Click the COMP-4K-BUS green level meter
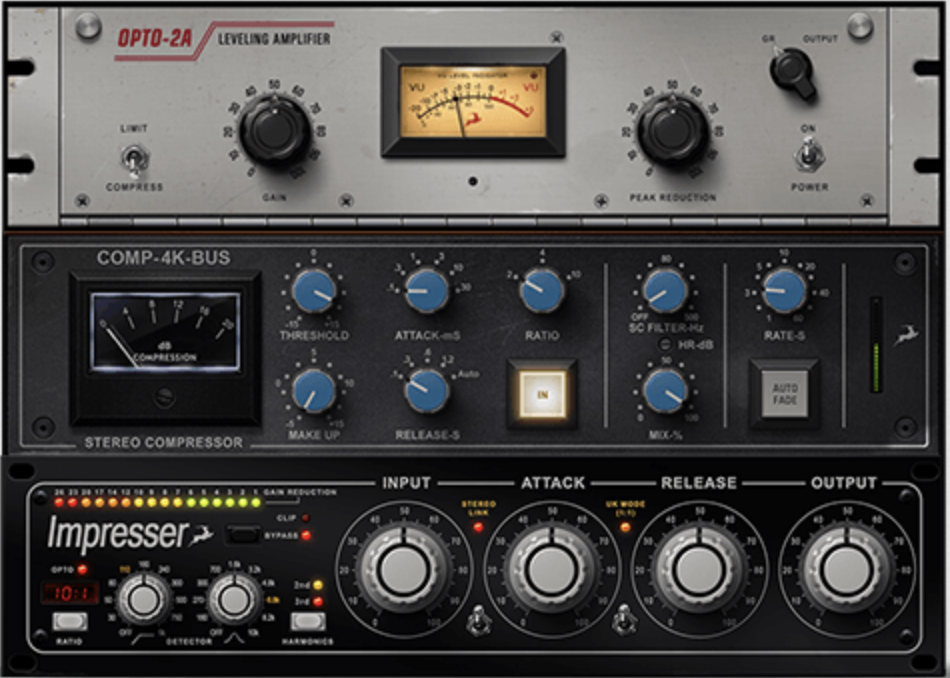The height and width of the screenshot is (678, 950). pos(875,344)
